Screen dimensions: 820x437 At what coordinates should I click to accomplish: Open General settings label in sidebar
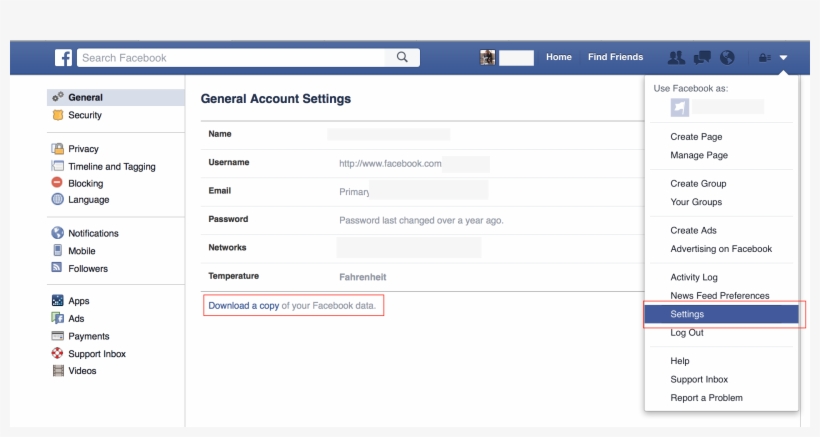pos(85,97)
